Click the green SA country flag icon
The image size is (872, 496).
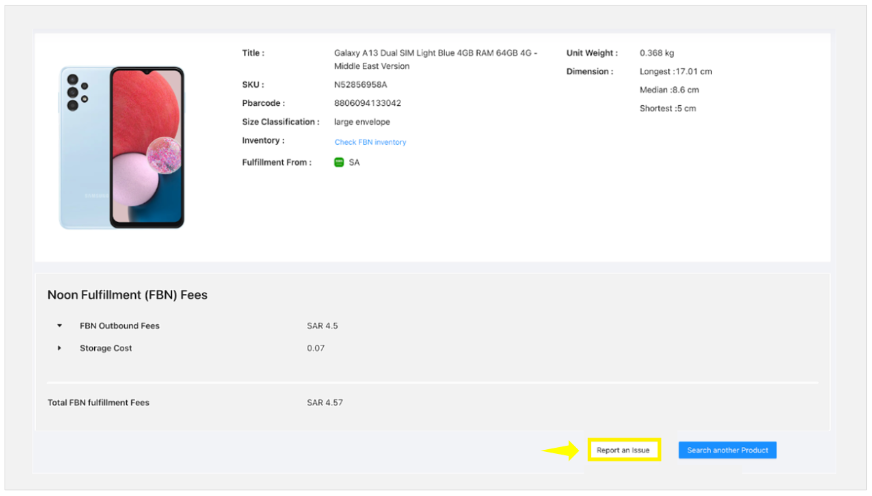[x=339, y=162]
